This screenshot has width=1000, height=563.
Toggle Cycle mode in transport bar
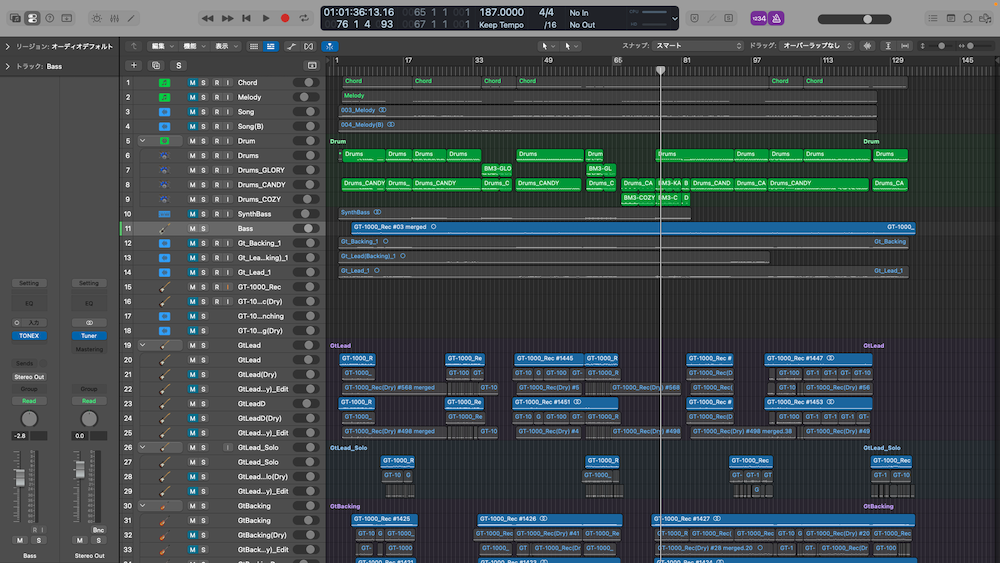click(303, 18)
